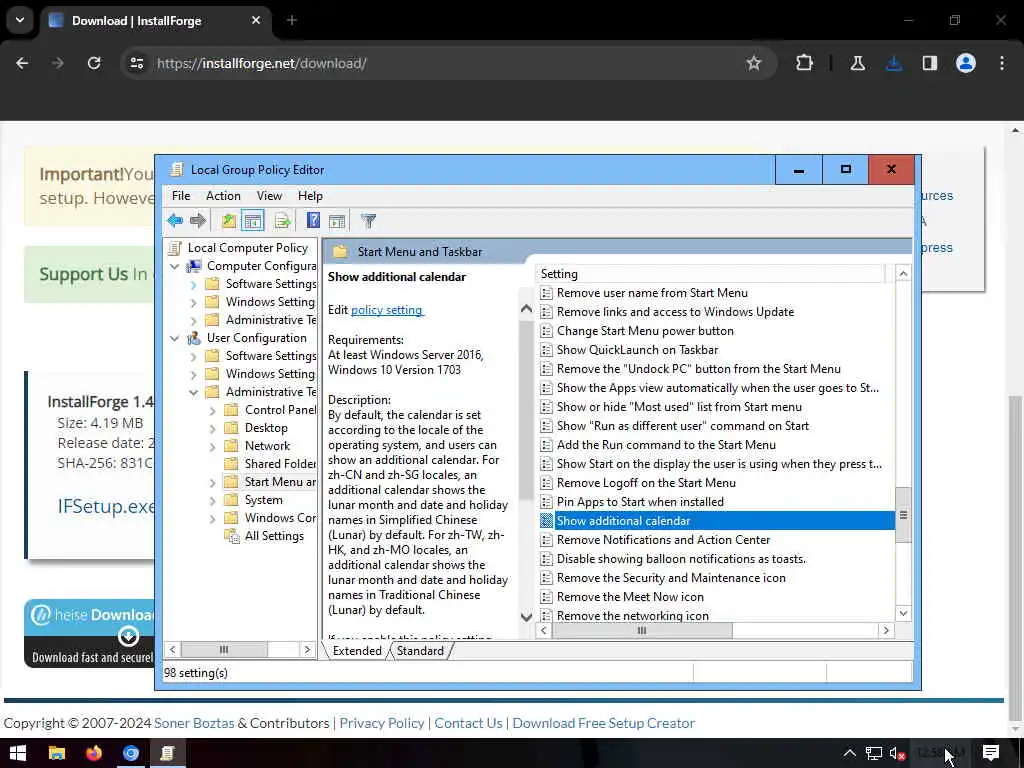Switch to the Standard tab
The image size is (1024, 768).
tap(420, 650)
